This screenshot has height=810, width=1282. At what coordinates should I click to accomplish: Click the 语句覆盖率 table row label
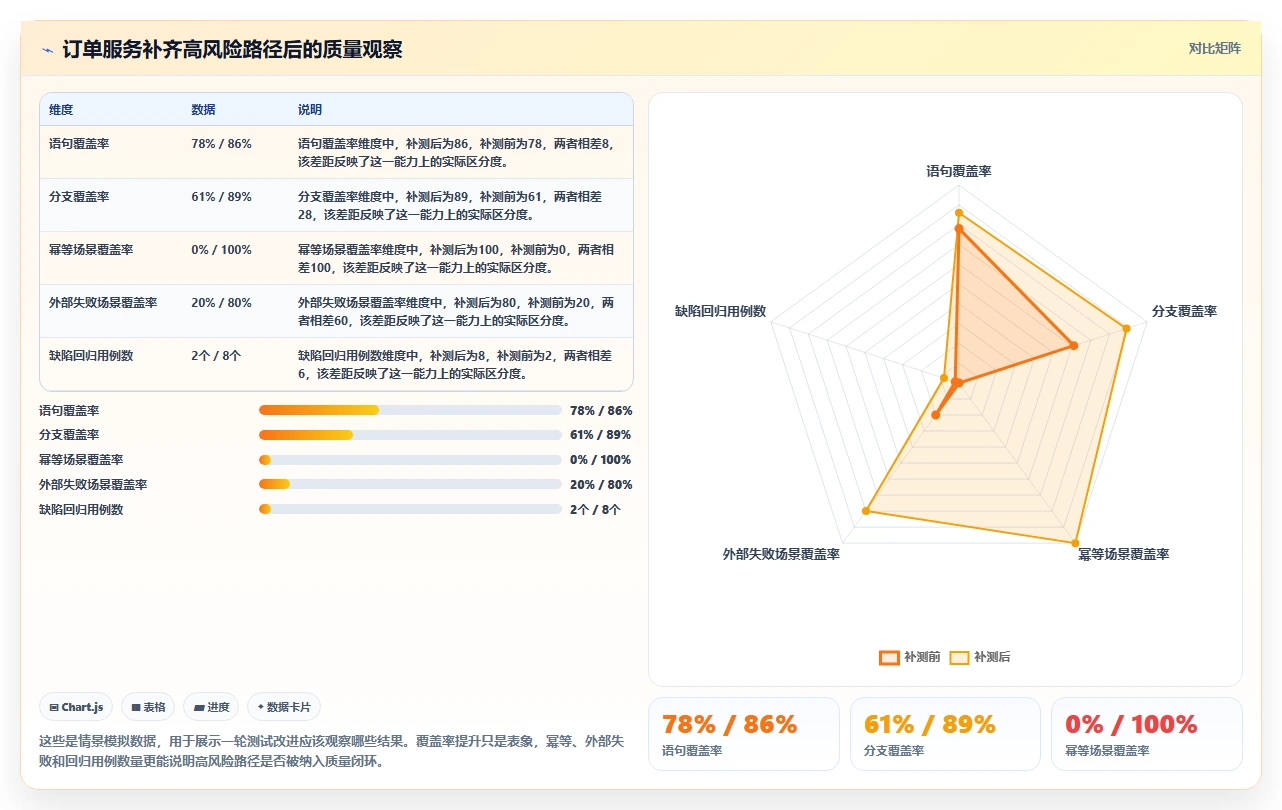(79, 144)
